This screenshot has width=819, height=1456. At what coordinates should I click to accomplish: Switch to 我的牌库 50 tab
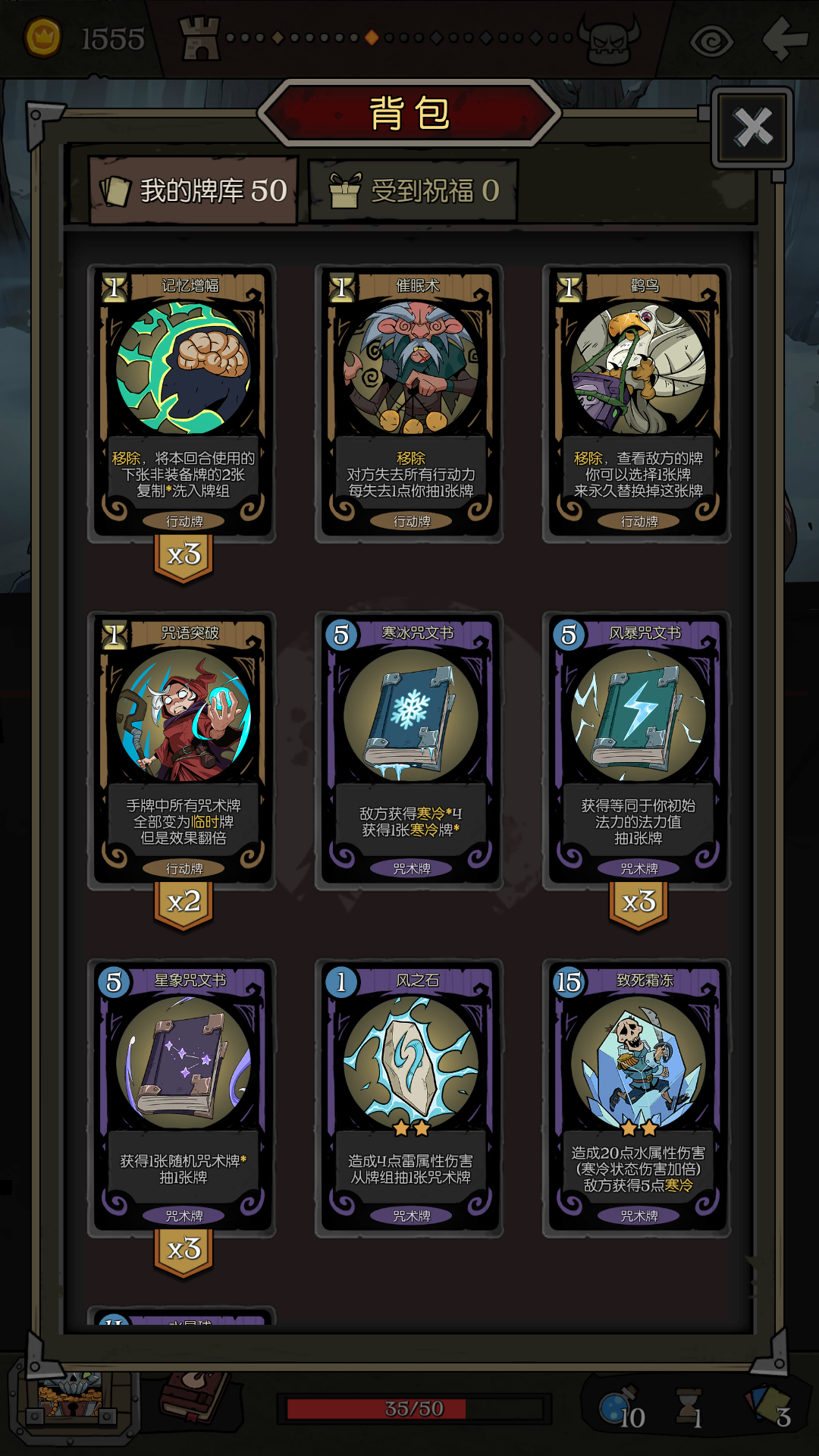click(193, 190)
